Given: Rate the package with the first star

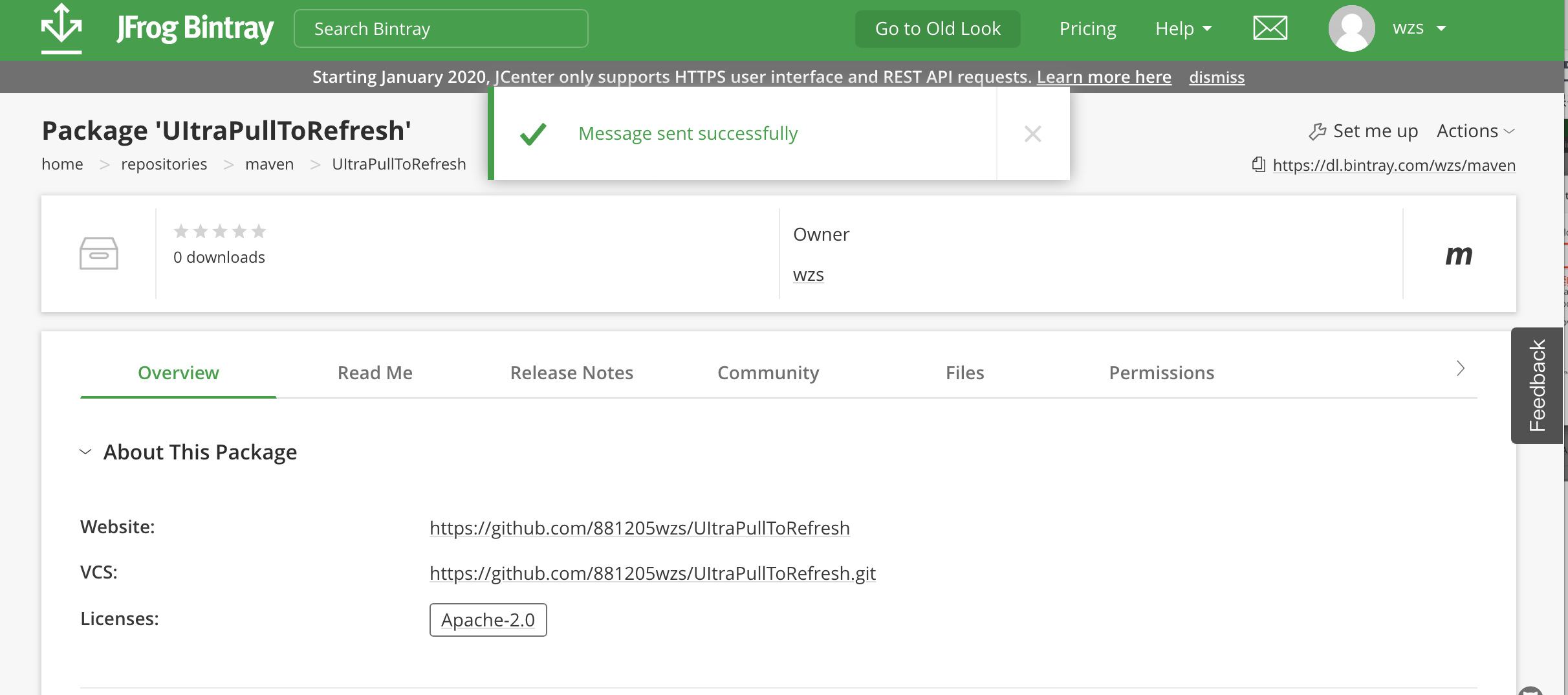Looking at the screenshot, I should point(181,231).
